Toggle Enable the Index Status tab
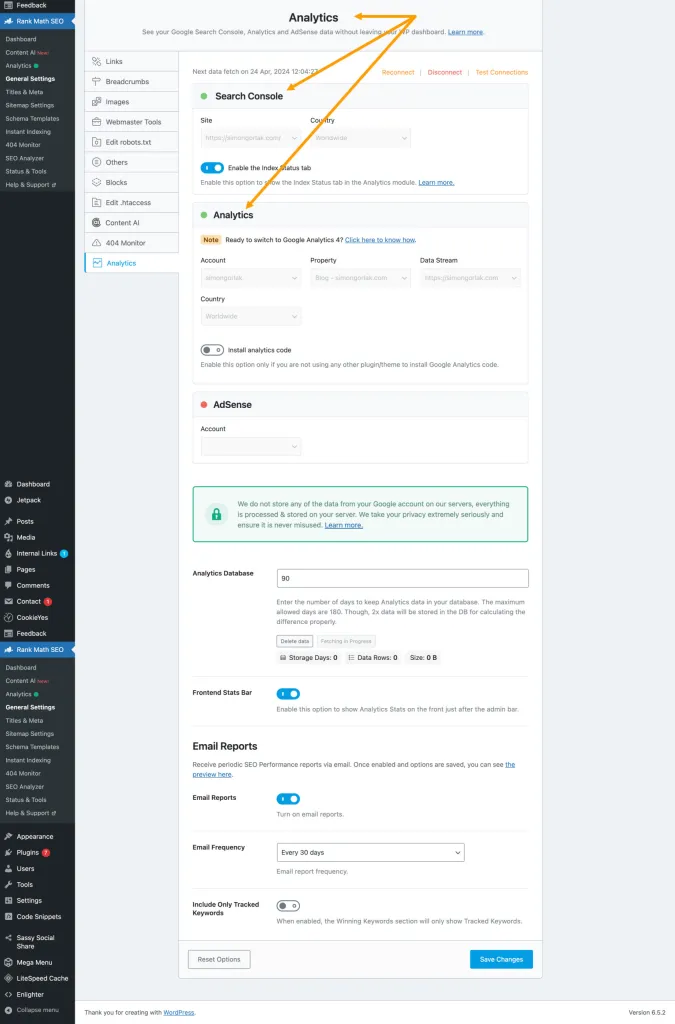This screenshot has width=675, height=1024. pyautogui.click(x=212, y=168)
